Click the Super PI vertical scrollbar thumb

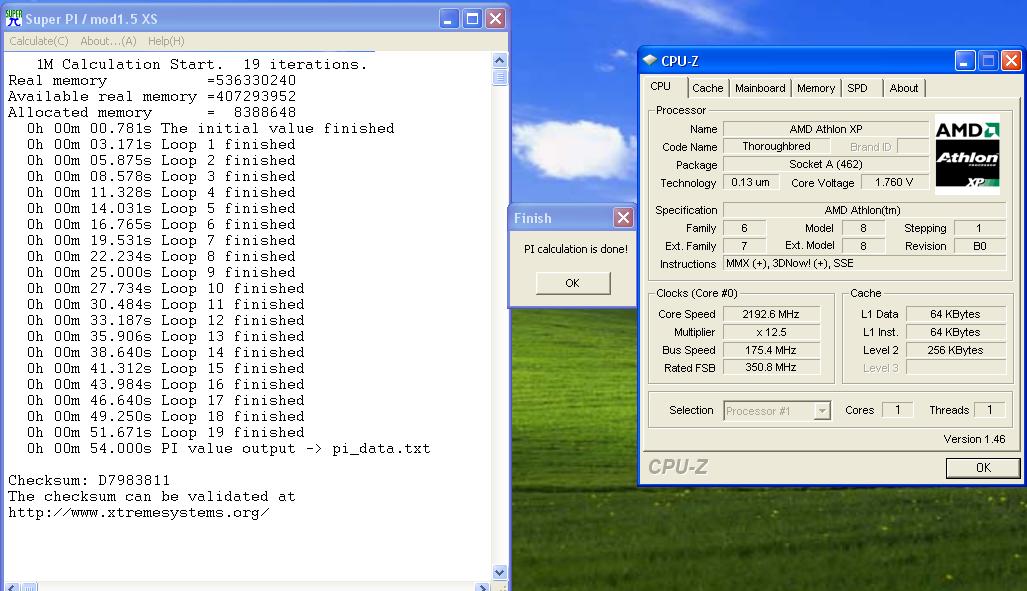click(x=499, y=77)
